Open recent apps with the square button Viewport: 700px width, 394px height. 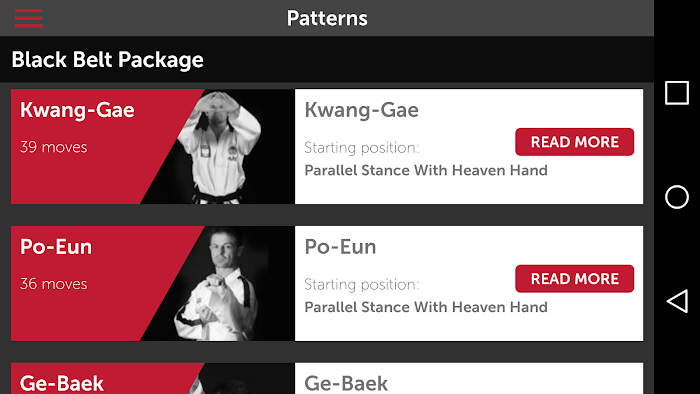(x=677, y=93)
